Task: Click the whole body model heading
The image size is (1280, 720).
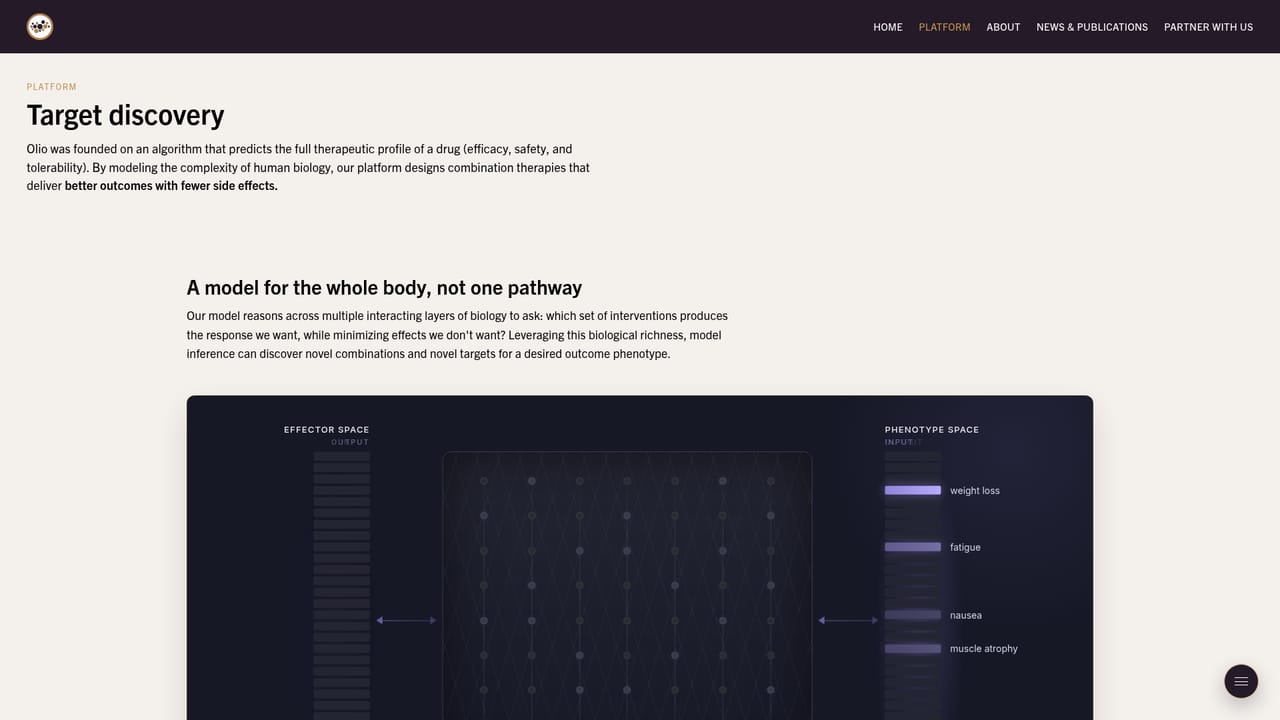Action: coord(384,288)
